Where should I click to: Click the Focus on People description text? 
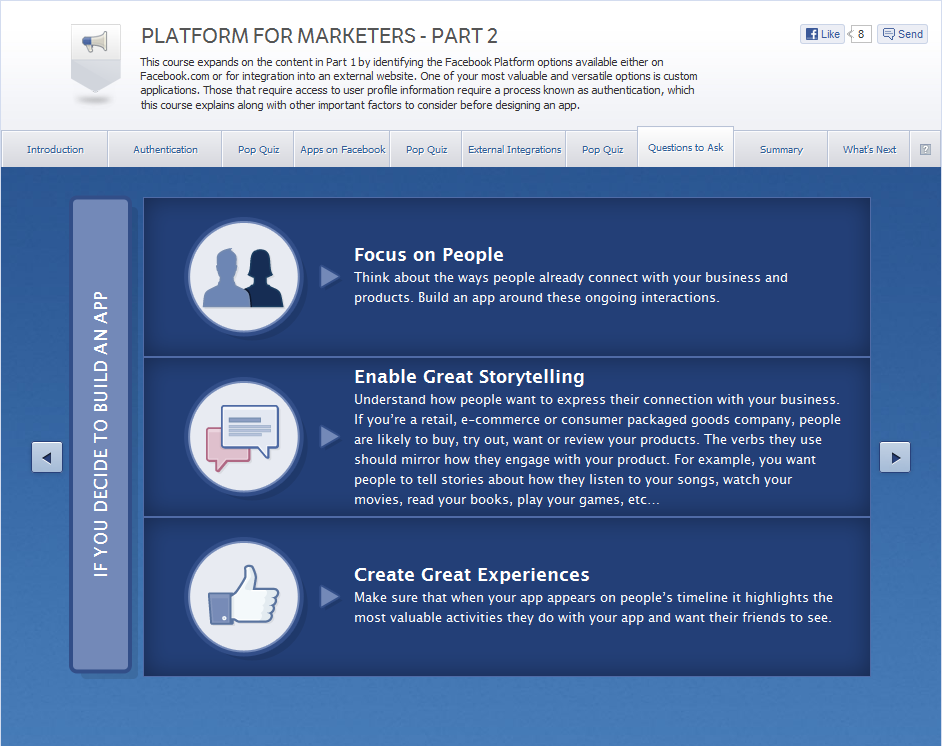pos(571,288)
